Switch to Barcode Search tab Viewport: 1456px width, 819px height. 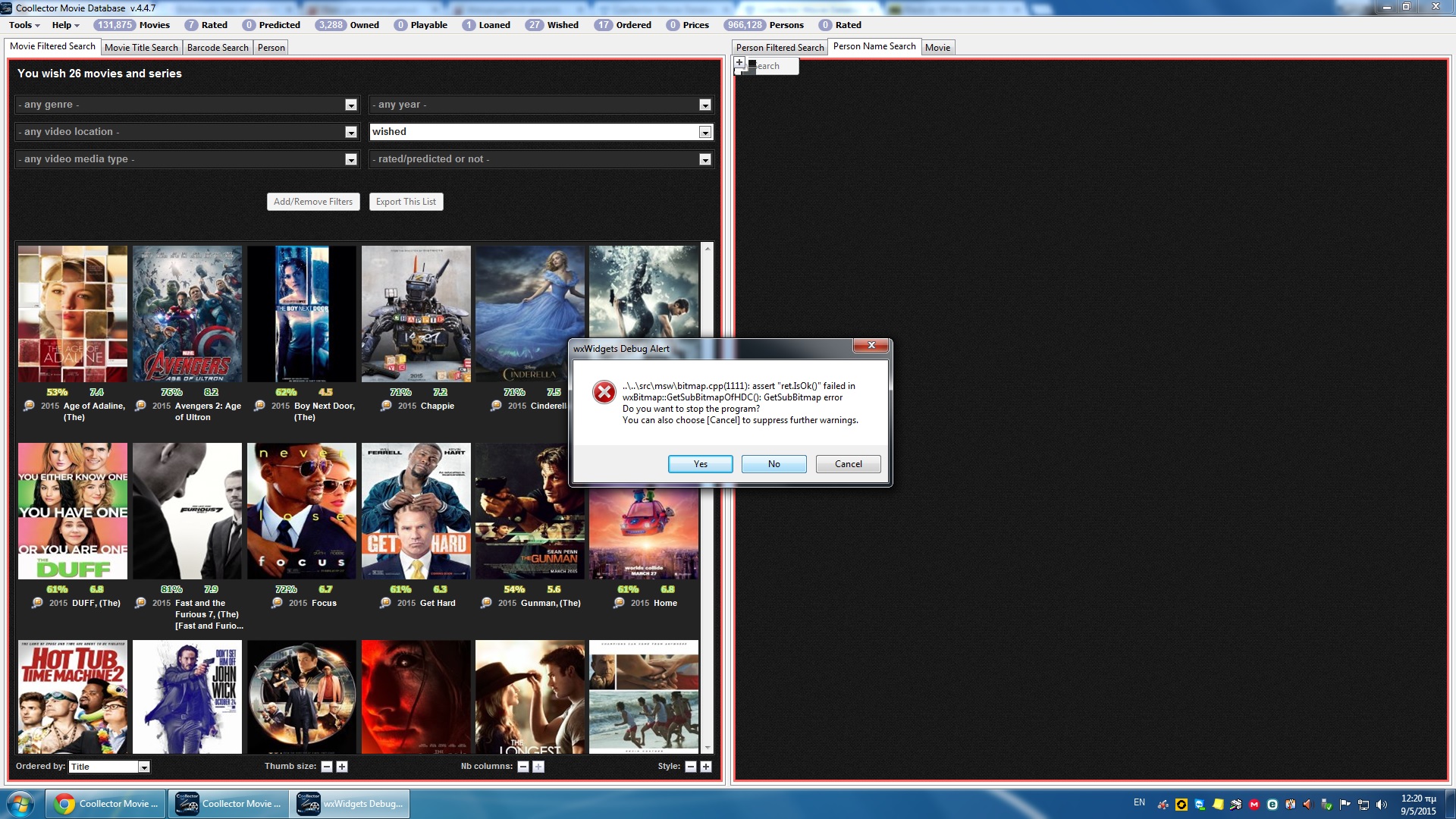pos(218,48)
